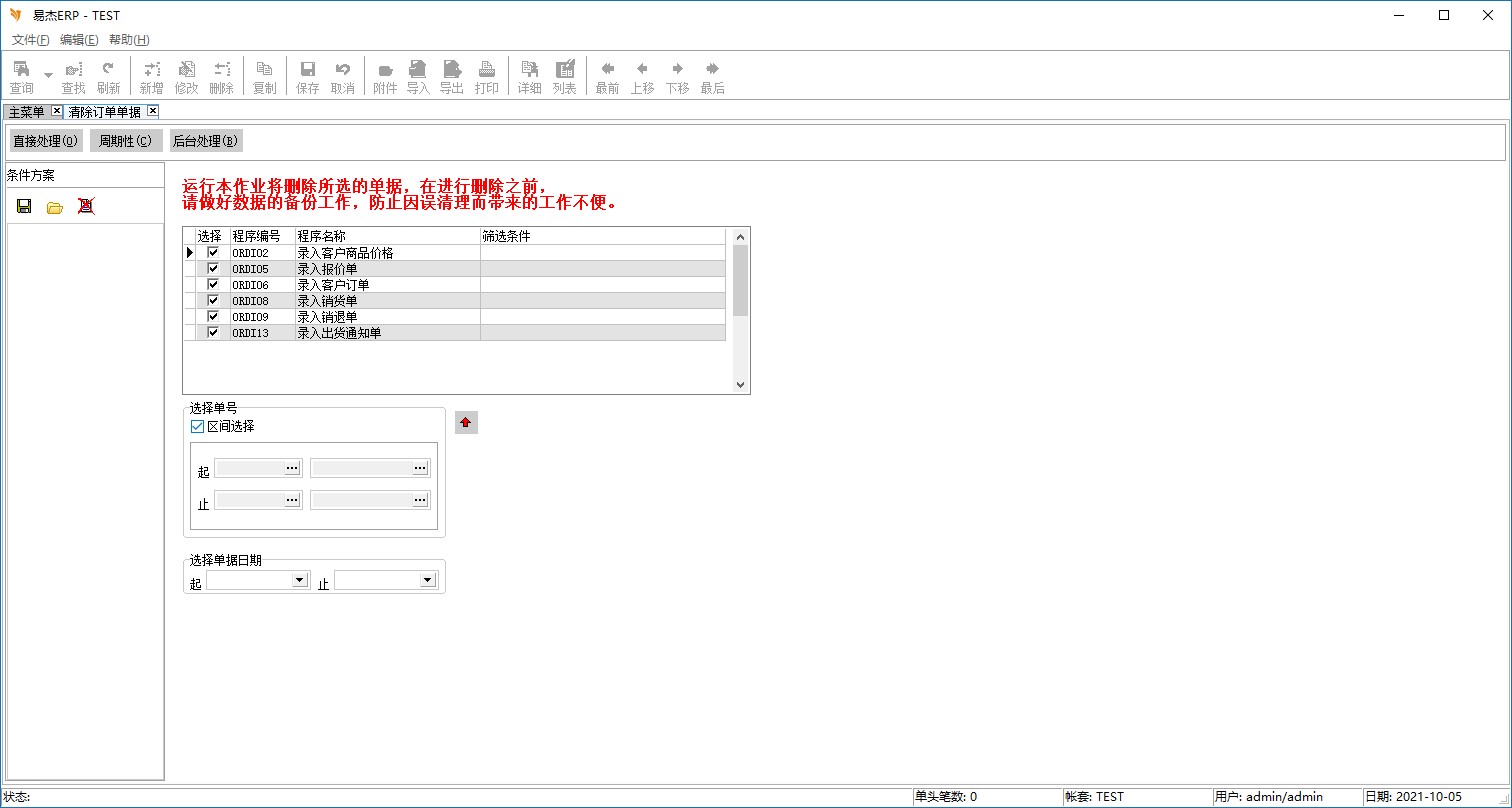This screenshot has width=1512, height=808.
Task: Open condition scheme with folder icon
Action: click(55, 206)
